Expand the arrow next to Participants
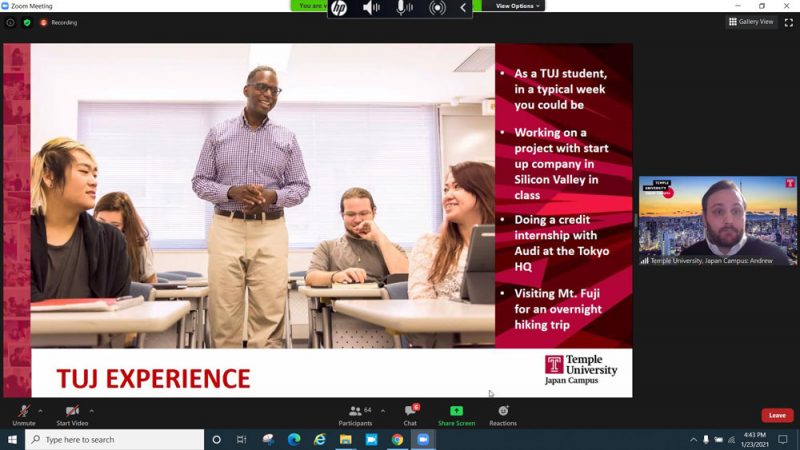Viewport: 800px width, 450px height. pyautogui.click(x=383, y=411)
